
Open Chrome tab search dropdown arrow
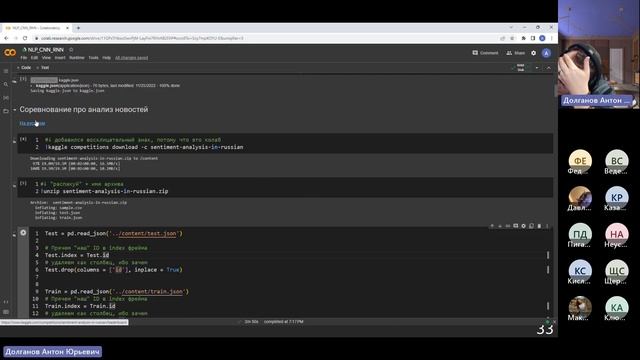(x=511, y=27)
